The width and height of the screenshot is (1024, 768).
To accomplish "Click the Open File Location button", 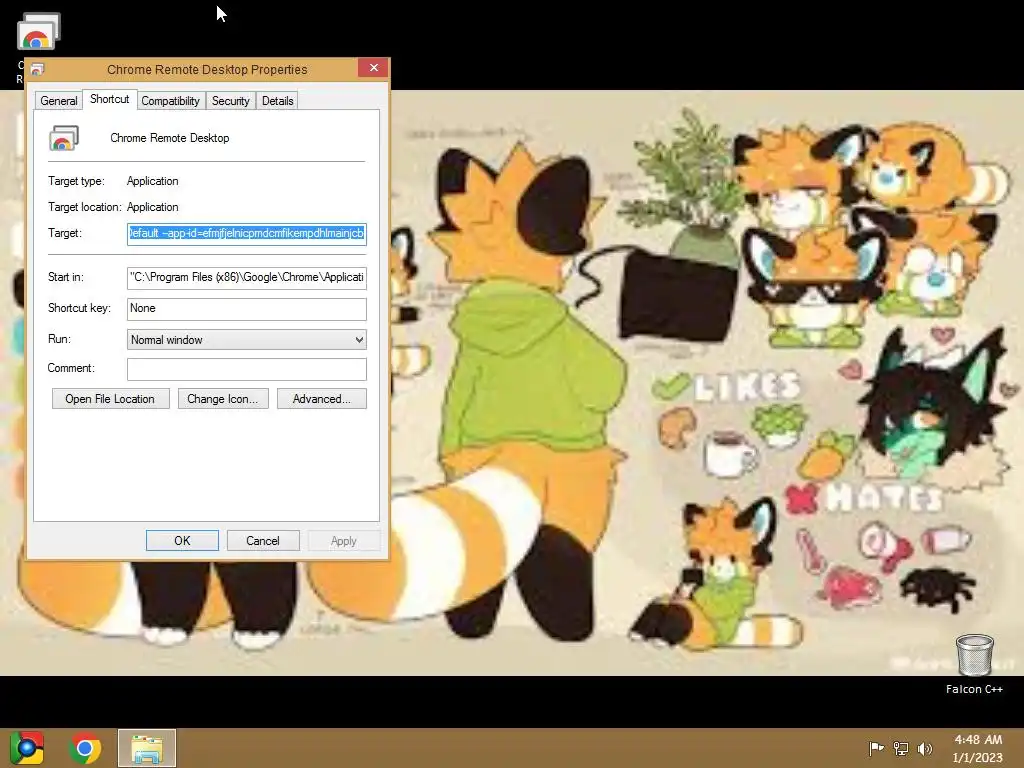I will coord(110,399).
